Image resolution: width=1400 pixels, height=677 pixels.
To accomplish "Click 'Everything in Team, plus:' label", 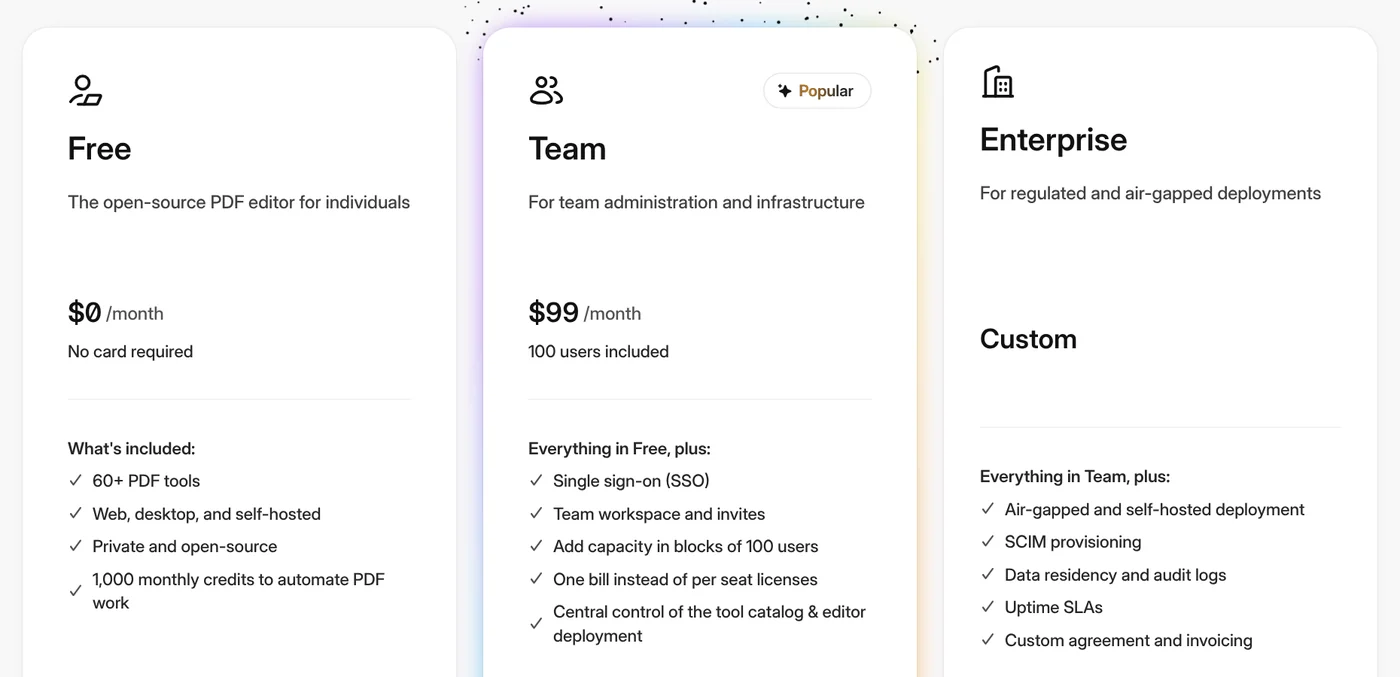I will tap(1075, 477).
